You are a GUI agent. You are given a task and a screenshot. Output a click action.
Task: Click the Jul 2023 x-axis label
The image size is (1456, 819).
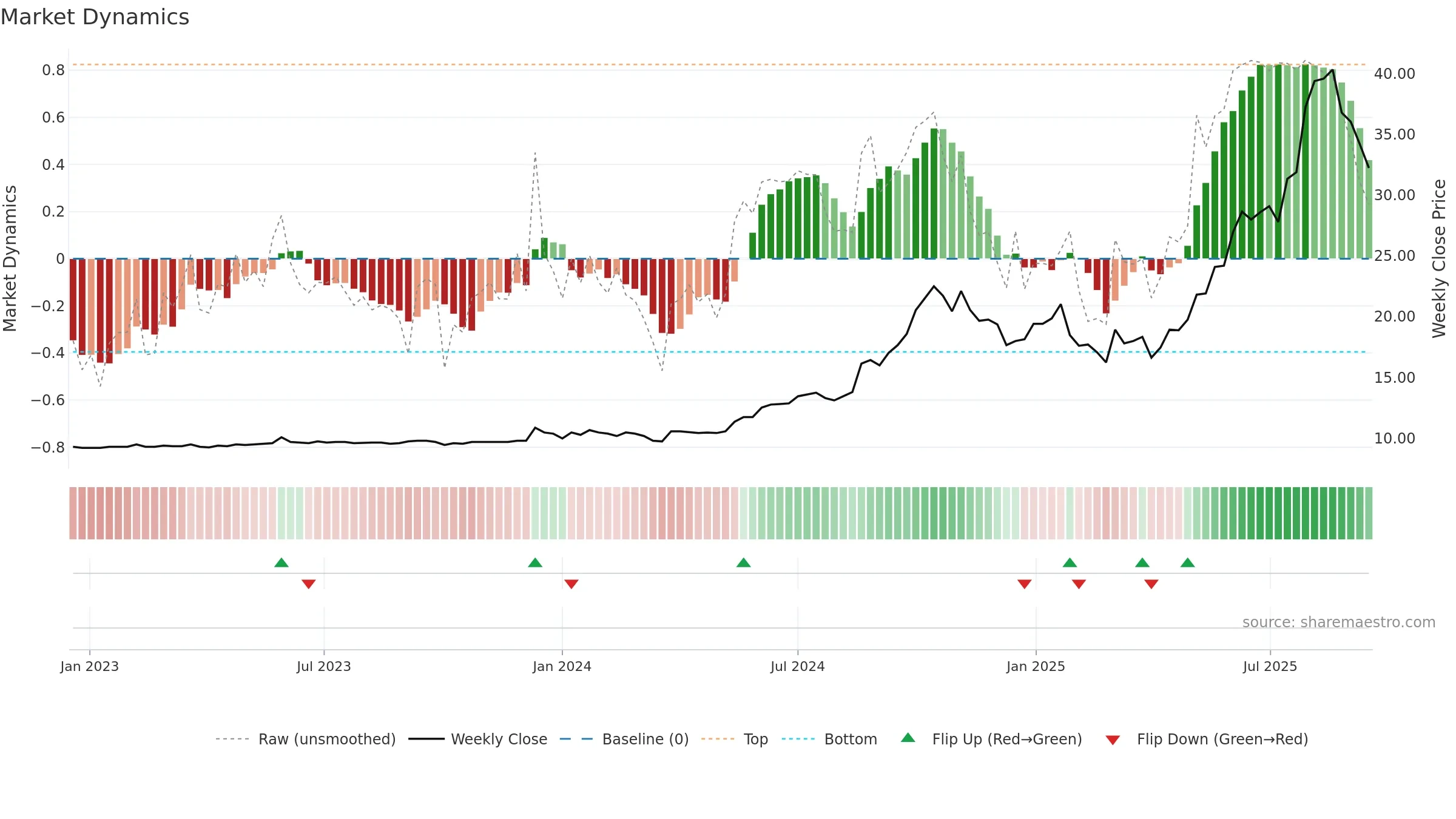(x=324, y=666)
